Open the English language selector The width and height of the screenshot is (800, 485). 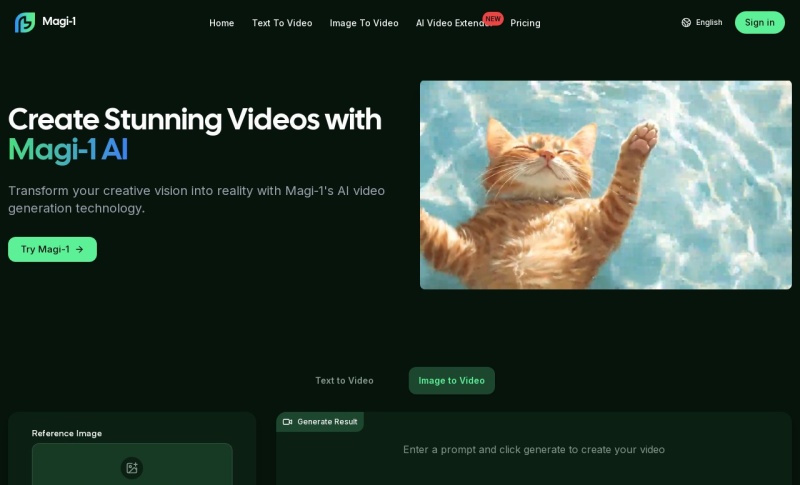tap(702, 22)
